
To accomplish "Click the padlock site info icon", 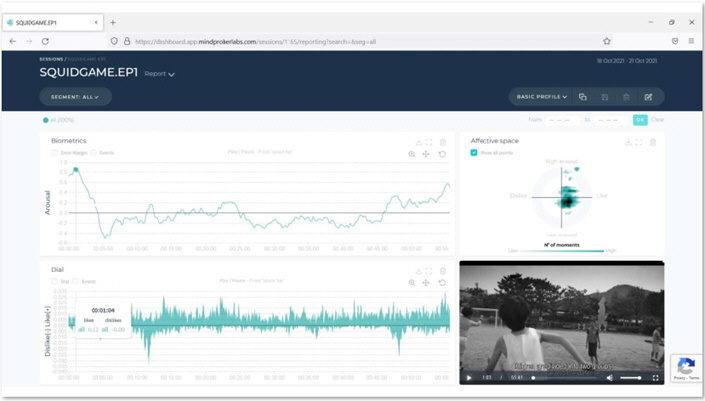I will (x=127, y=41).
